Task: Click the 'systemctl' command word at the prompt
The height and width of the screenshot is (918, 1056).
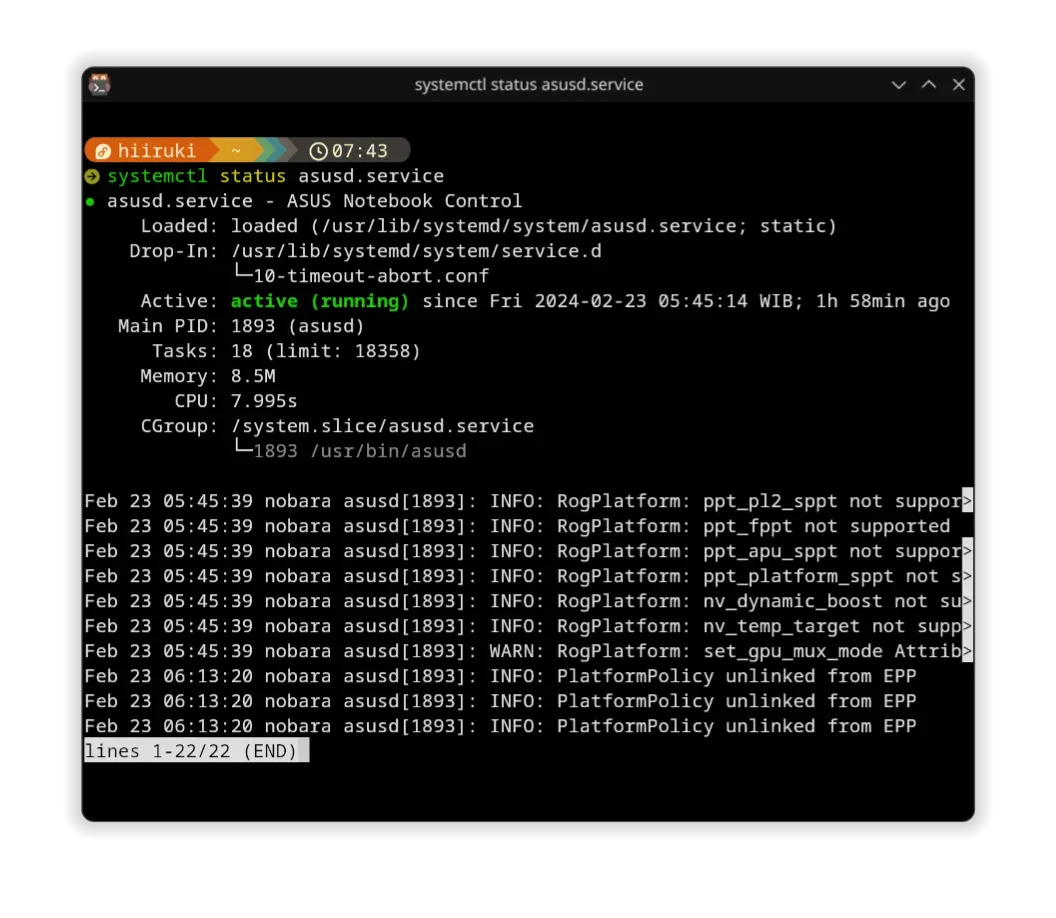Action: [157, 177]
